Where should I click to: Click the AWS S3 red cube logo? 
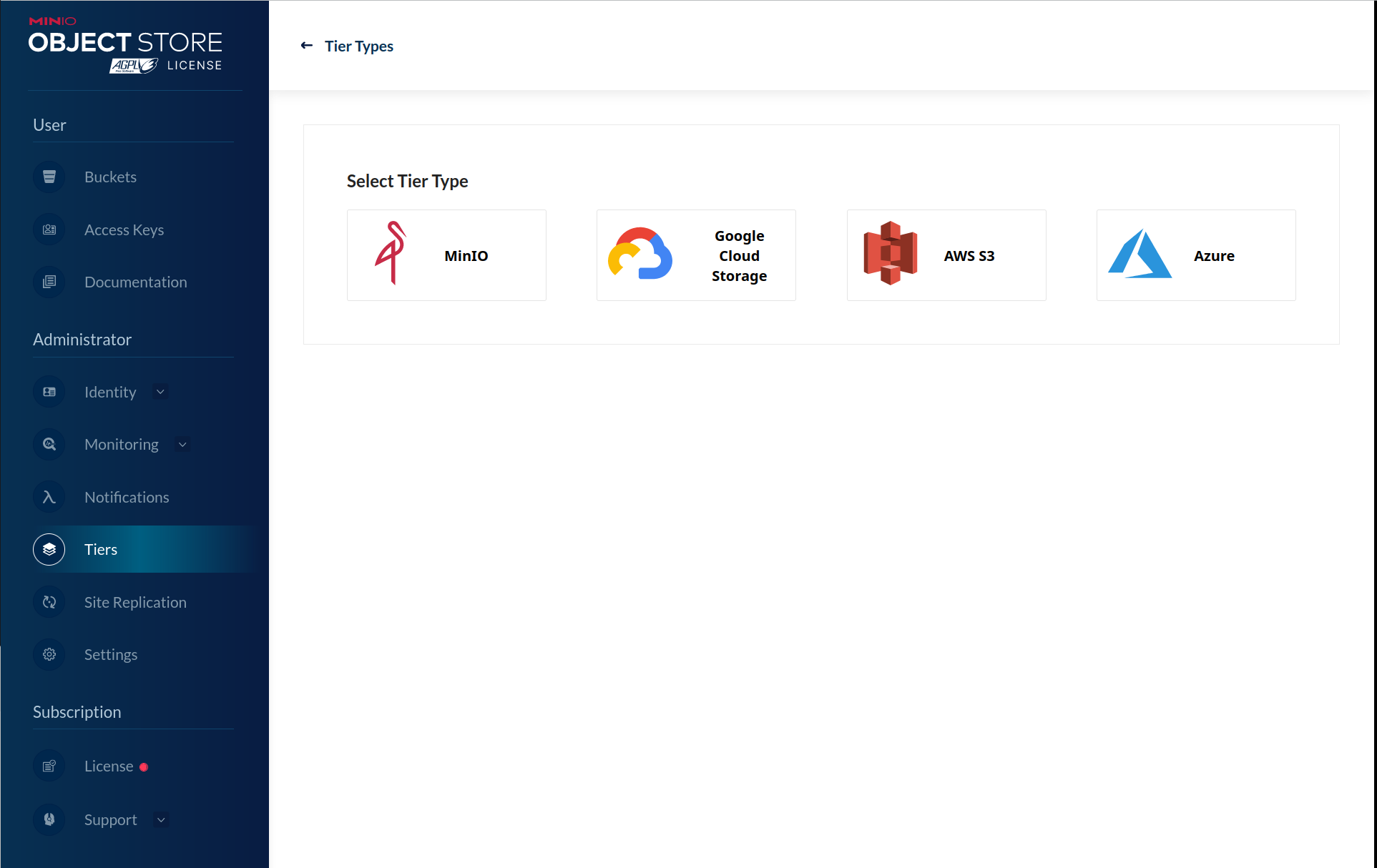click(890, 253)
